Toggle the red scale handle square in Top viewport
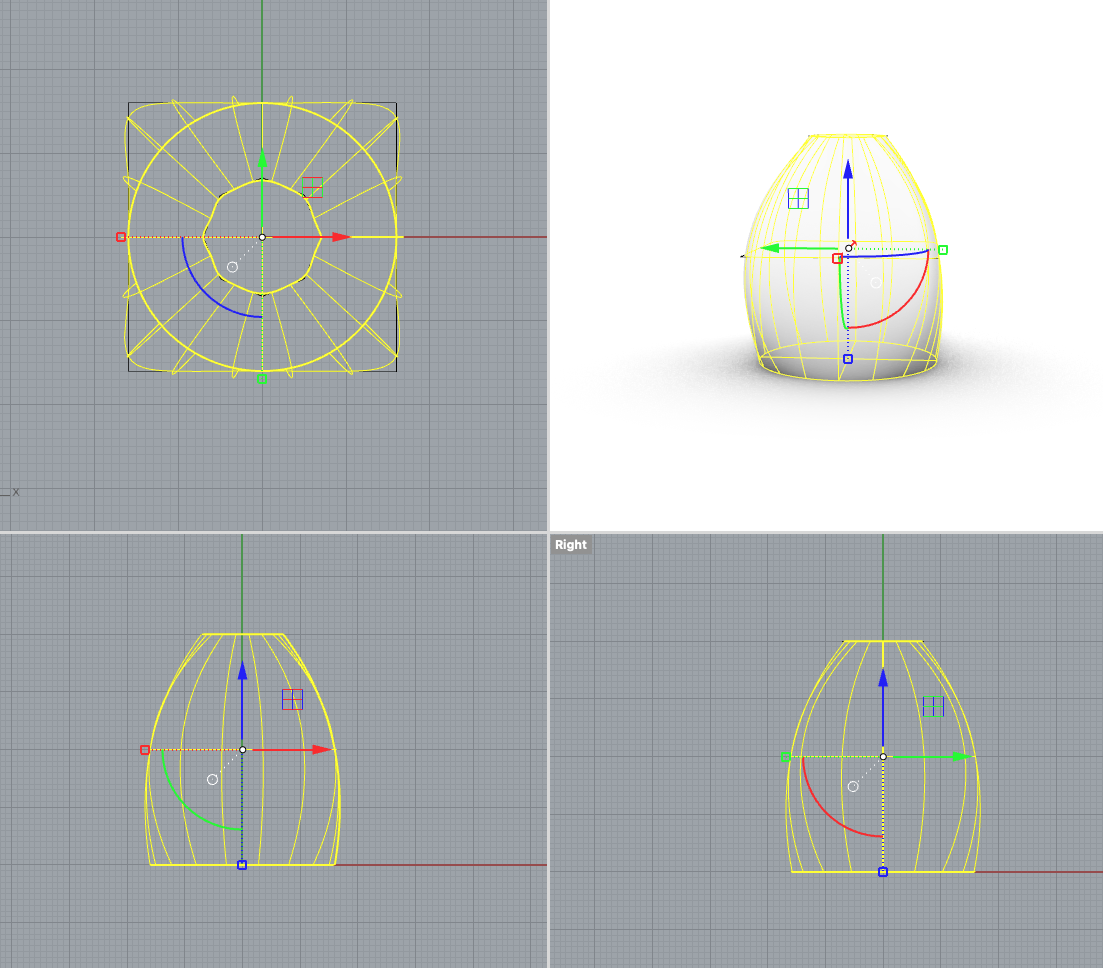This screenshot has height=968, width=1103. pyautogui.click(x=119, y=237)
